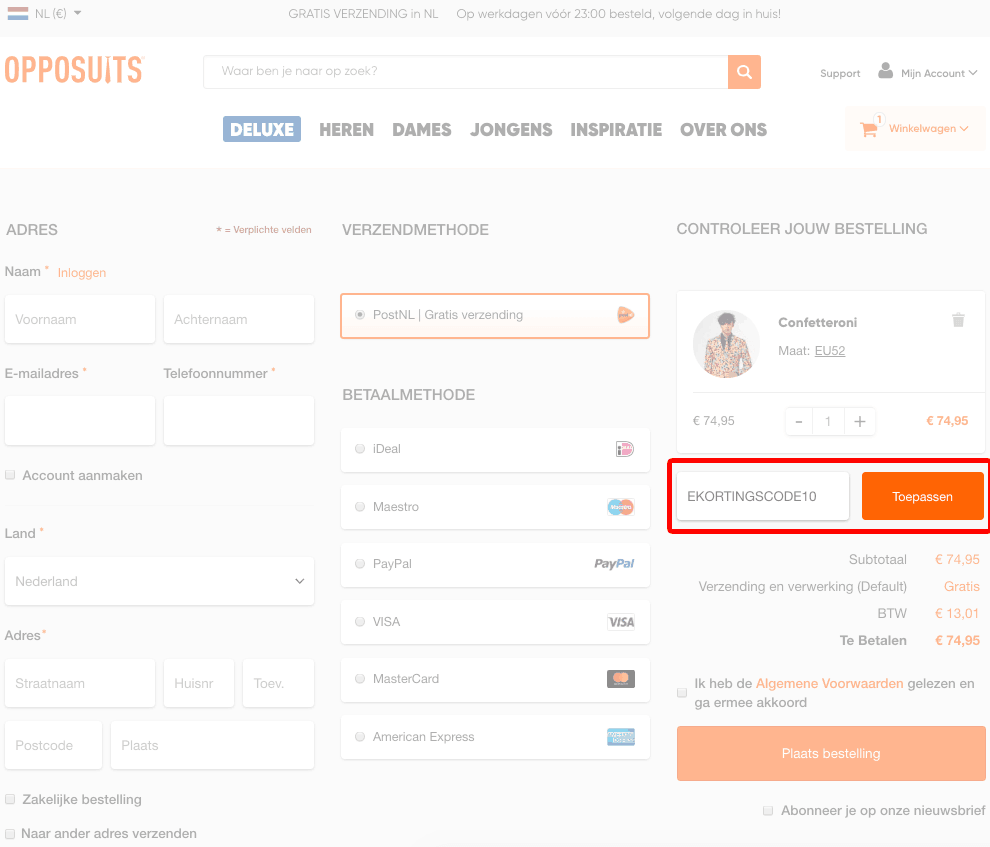The image size is (990, 847).
Task: Click the iDeal payment logo
Action: click(624, 449)
